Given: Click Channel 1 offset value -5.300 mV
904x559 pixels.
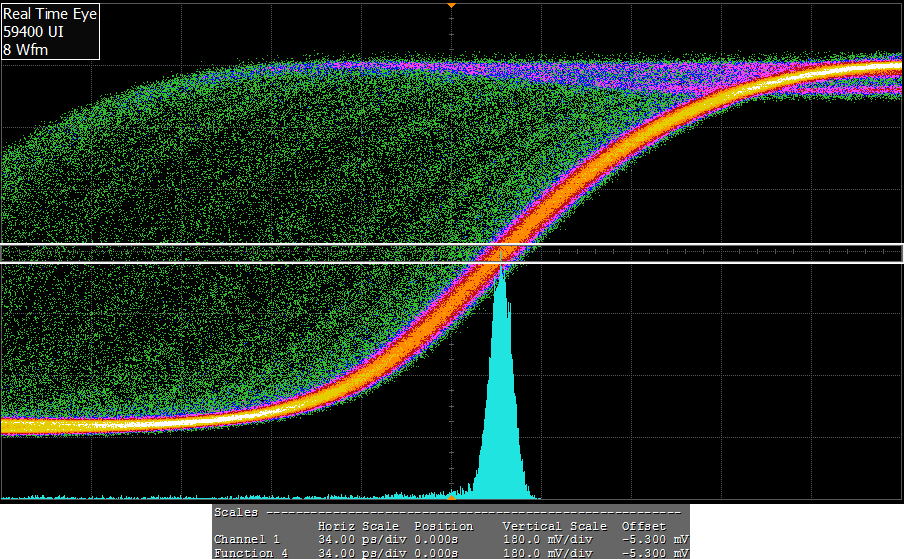Looking at the screenshot, I should click(x=652, y=540).
